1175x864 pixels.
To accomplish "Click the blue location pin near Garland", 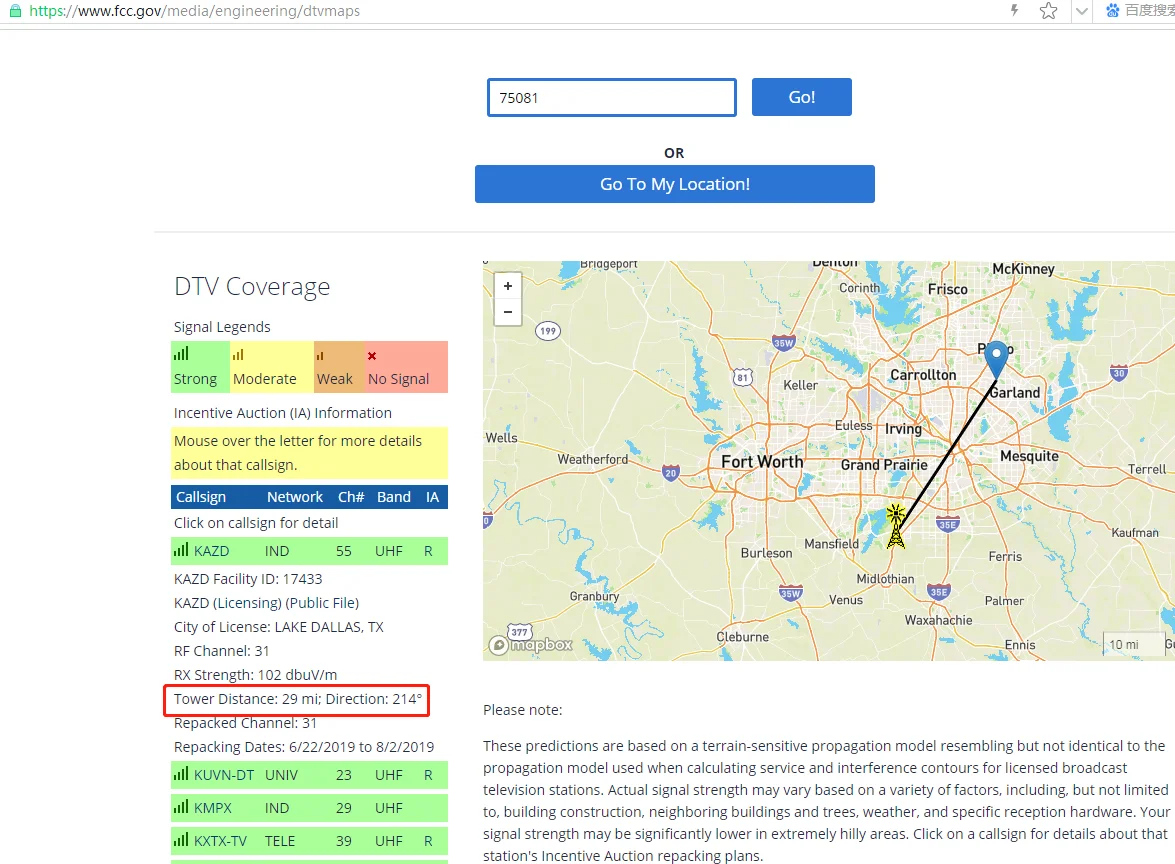I will 996,359.
